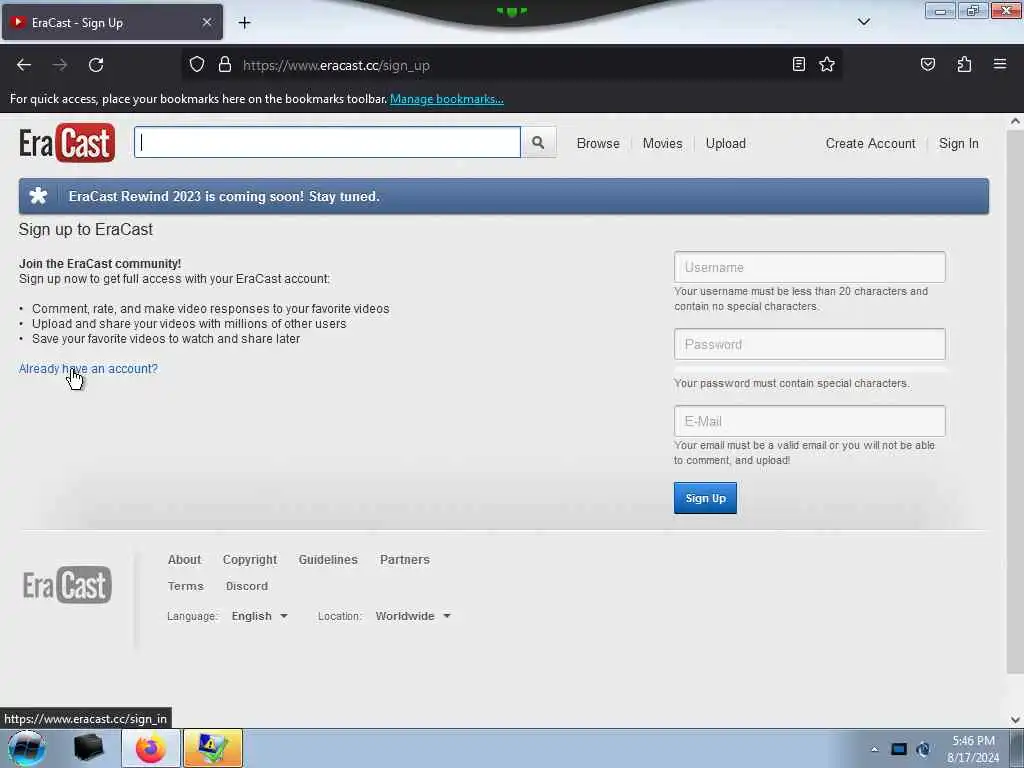Click the network tray icon
This screenshot has height=768, width=1024.
923,749
